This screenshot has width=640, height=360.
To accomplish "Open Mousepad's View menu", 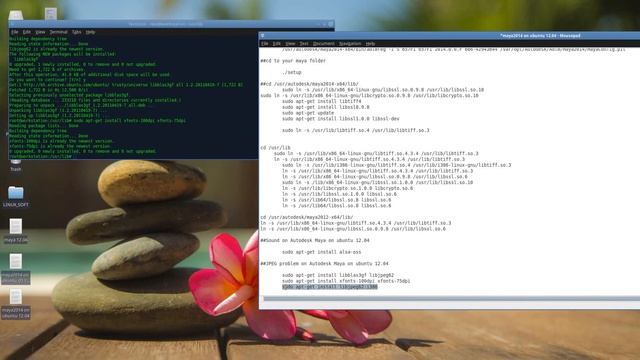I will [290, 43].
